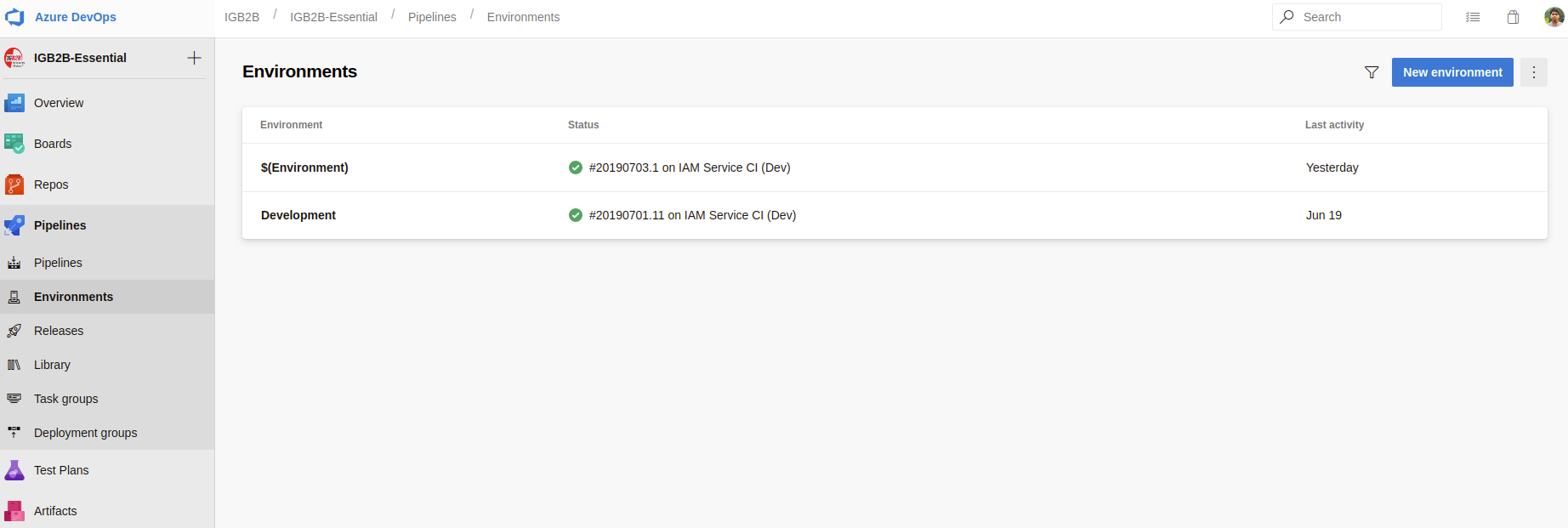The height and width of the screenshot is (528, 1568).
Task: Open the Marketplace shopping bag icon
Action: 1514,16
